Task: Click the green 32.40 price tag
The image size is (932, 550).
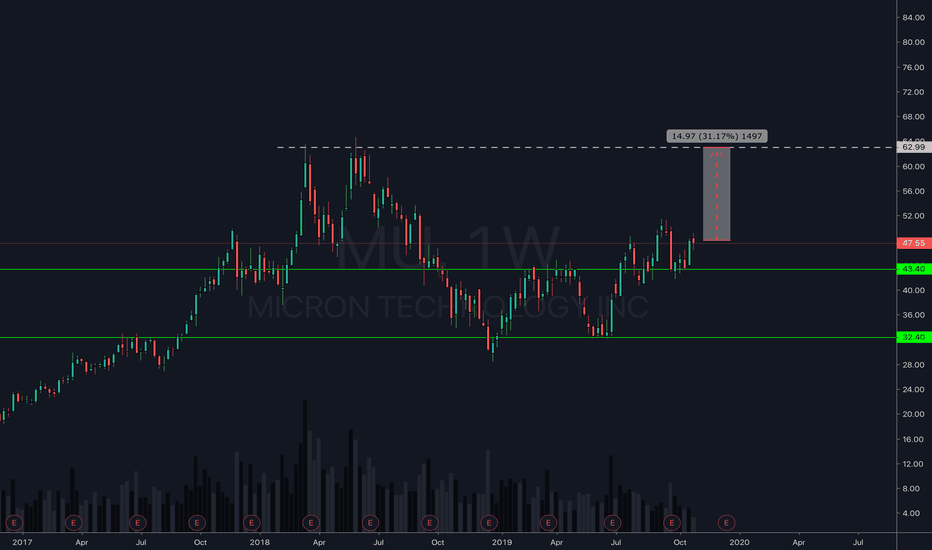Action: coord(914,337)
